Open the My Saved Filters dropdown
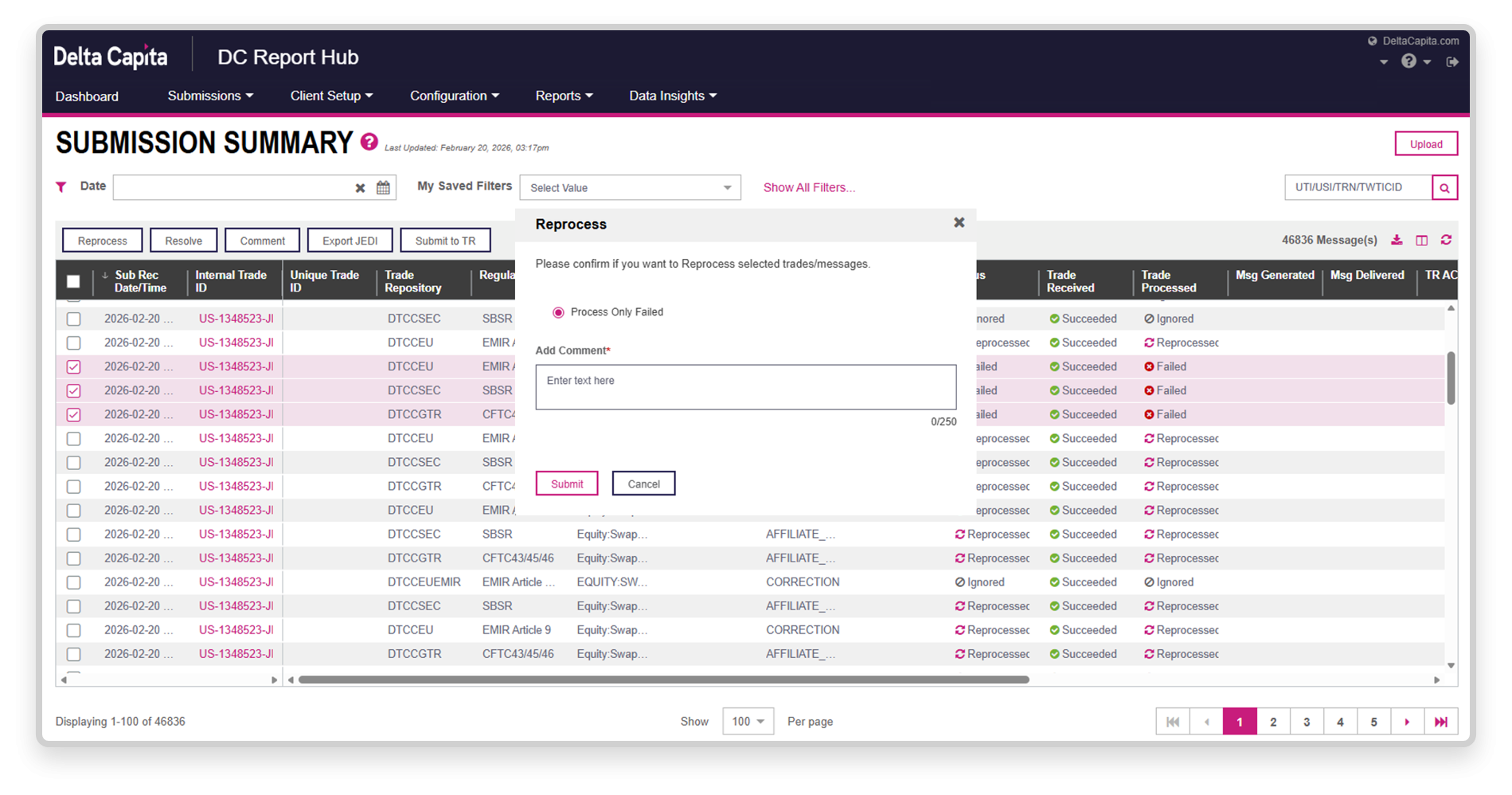1512x795 pixels. (630, 188)
